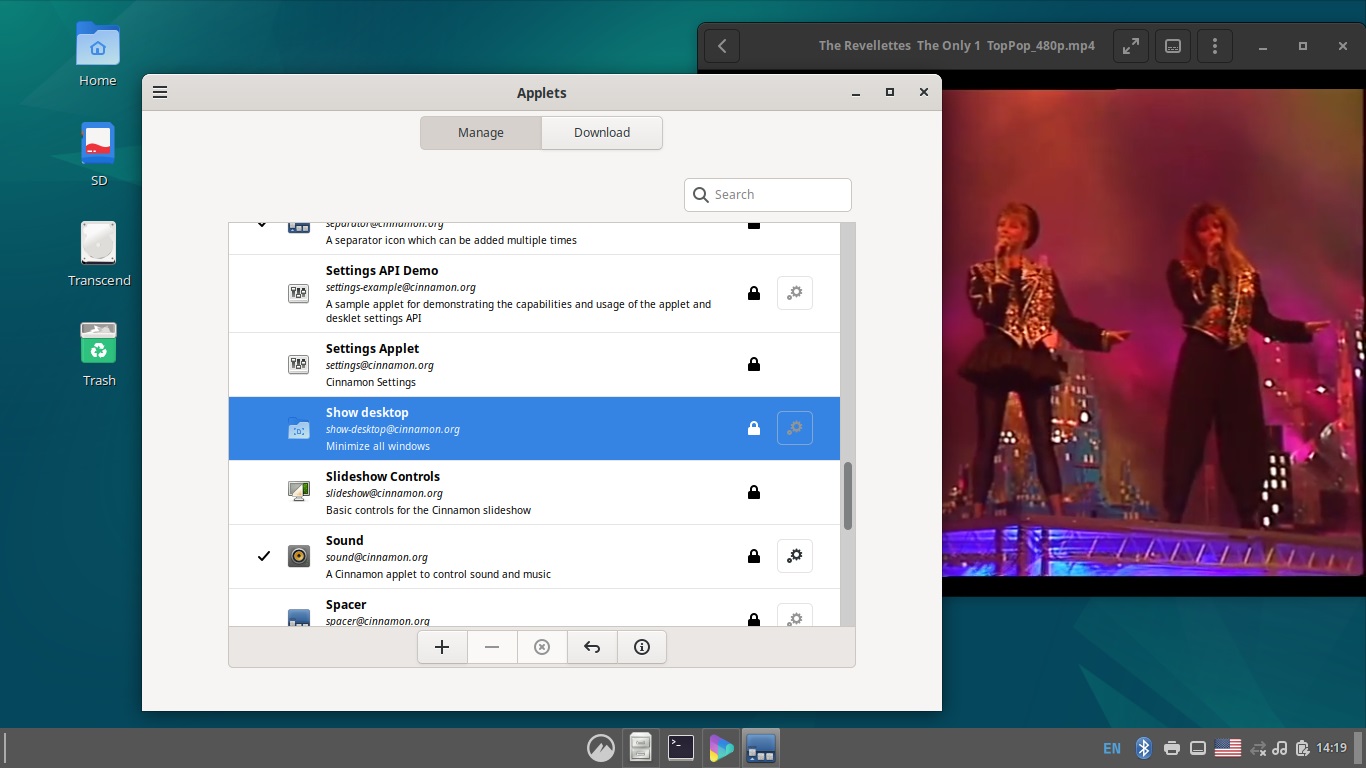Select 'Settings API Demo' title text
The image size is (1366, 768).
[382, 271]
